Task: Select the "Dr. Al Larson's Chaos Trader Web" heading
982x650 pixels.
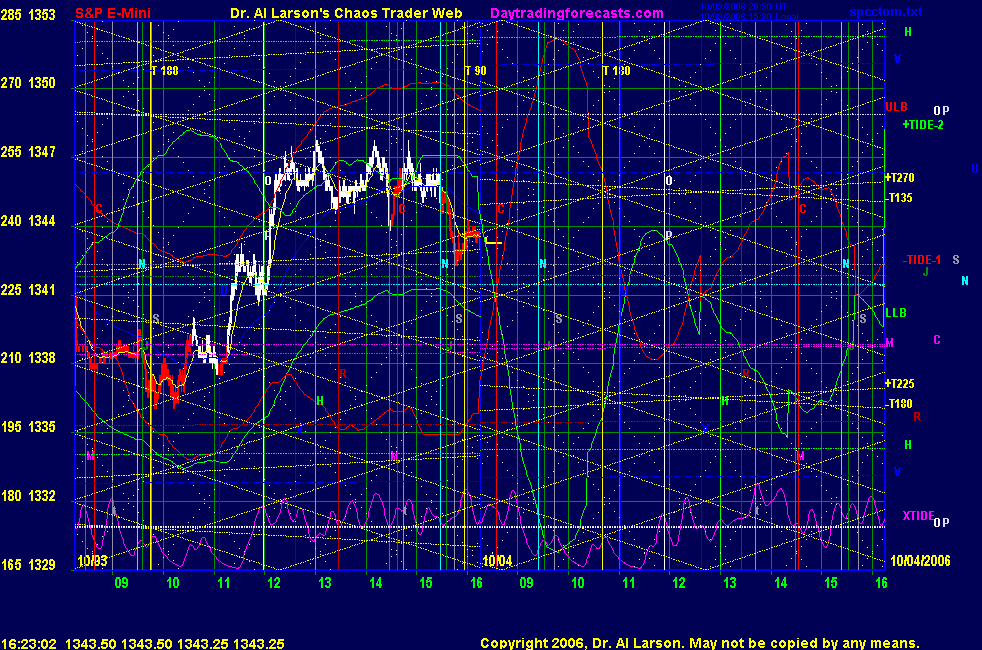Action: [346, 13]
